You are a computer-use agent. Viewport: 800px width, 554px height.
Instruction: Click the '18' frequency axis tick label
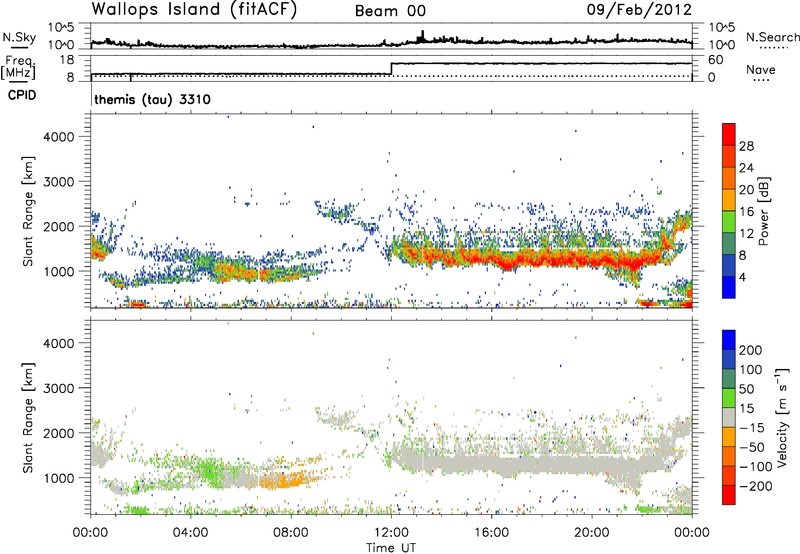[67, 60]
